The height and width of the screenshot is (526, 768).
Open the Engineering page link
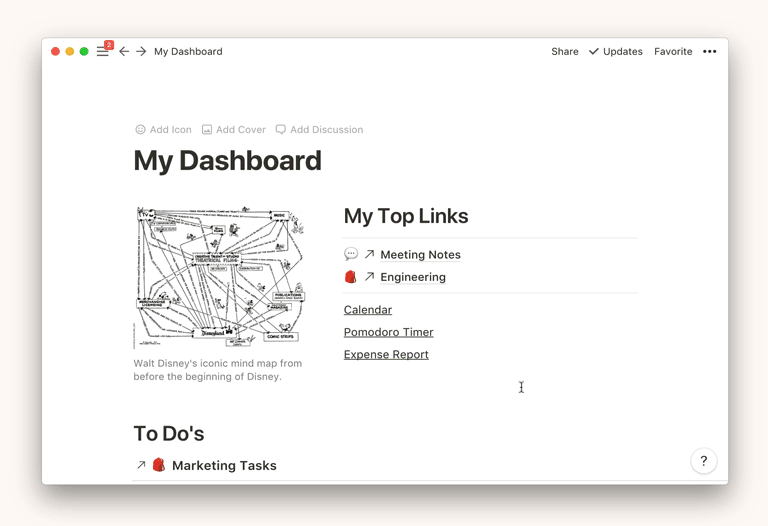pyautogui.click(x=413, y=277)
